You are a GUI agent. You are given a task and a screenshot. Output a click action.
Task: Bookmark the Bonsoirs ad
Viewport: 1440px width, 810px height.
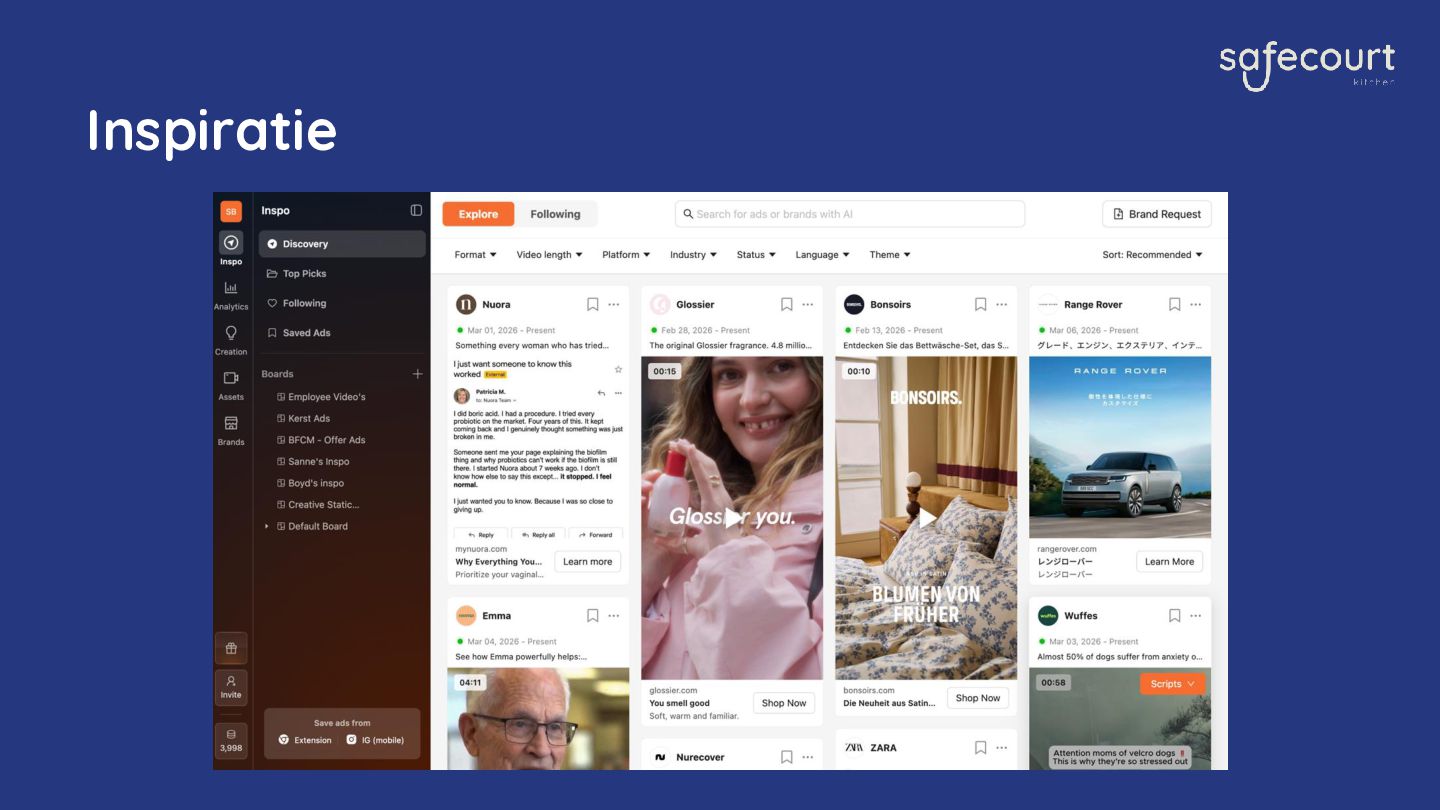(980, 304)
